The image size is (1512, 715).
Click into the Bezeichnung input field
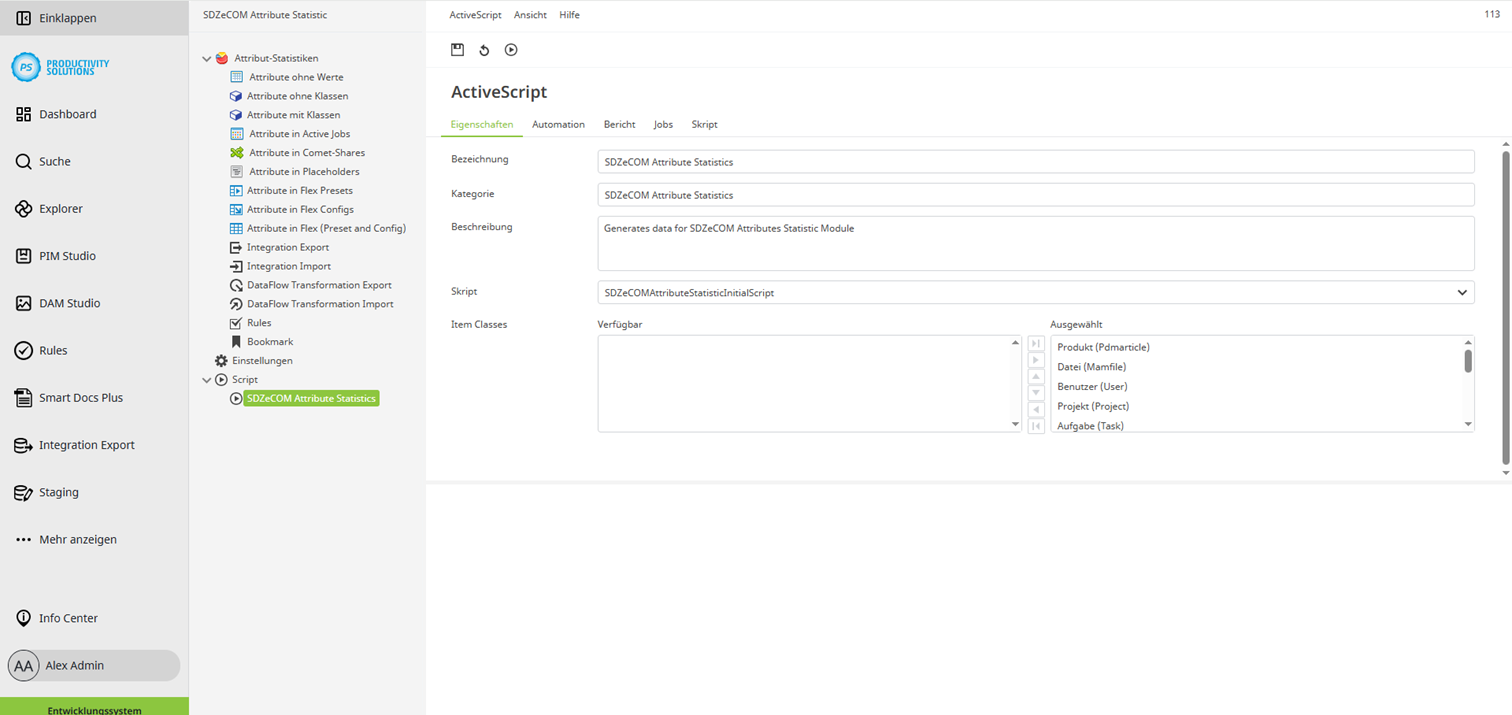1035,162
